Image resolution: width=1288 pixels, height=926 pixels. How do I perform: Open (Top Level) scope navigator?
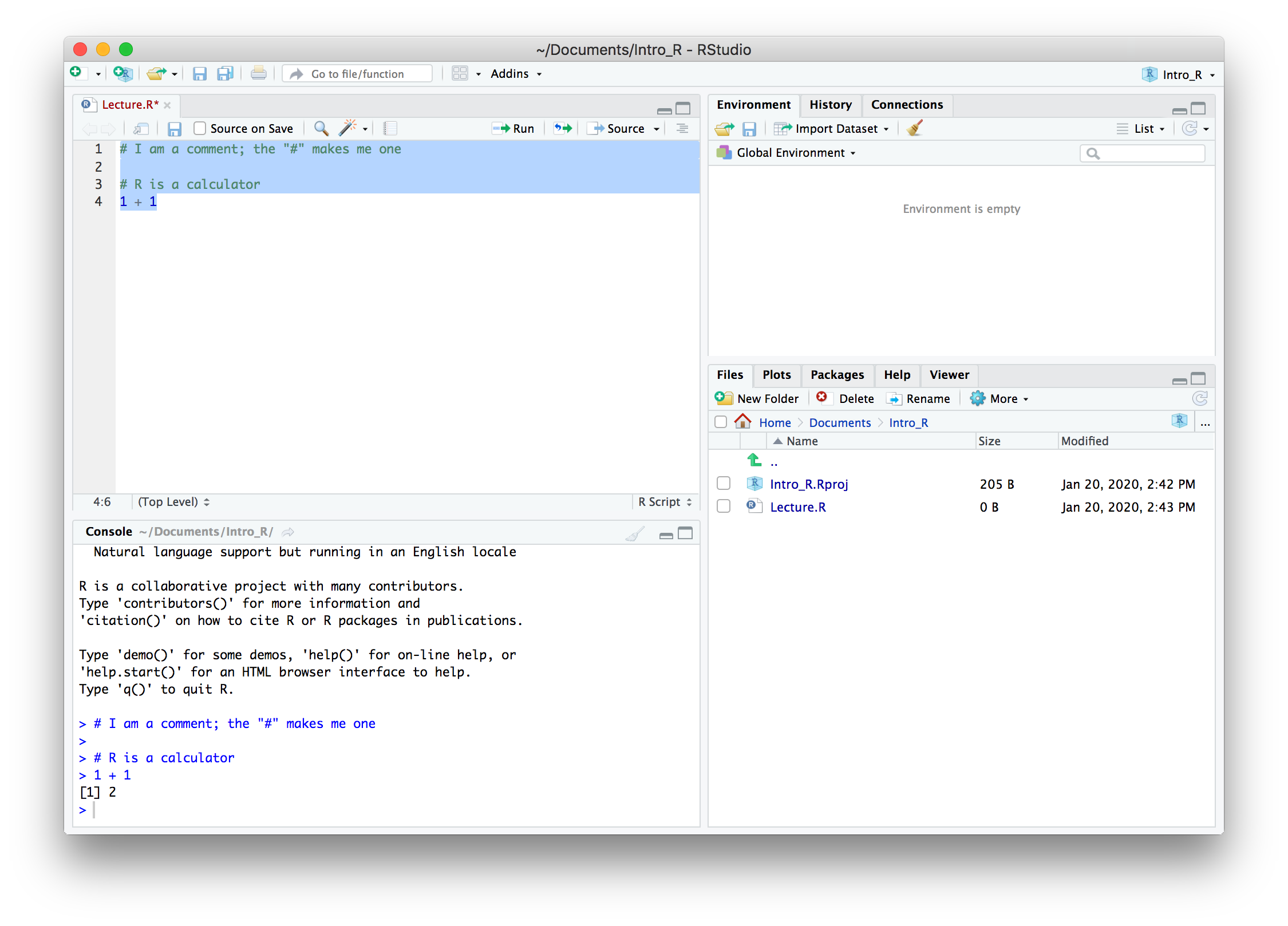click(173, 502)
